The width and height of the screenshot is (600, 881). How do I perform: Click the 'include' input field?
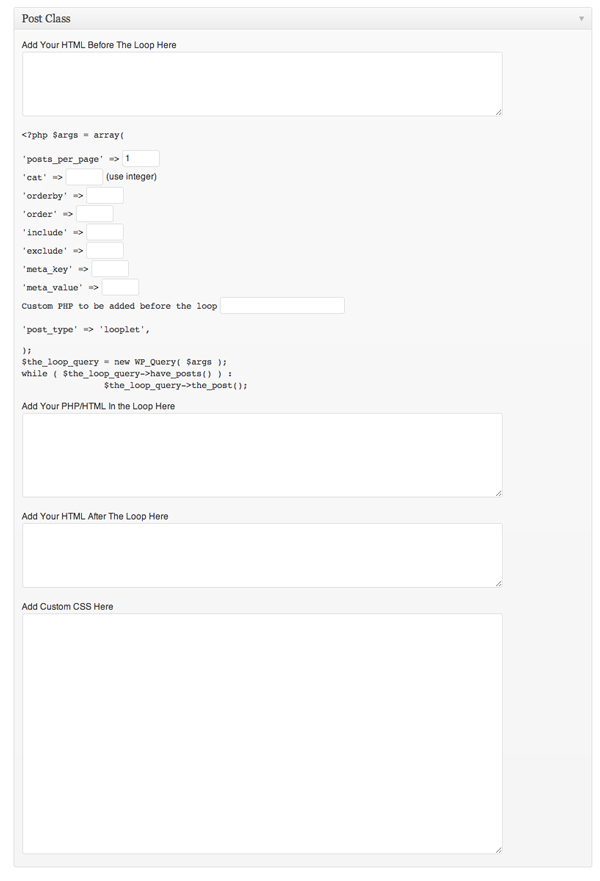coord(105,232)
